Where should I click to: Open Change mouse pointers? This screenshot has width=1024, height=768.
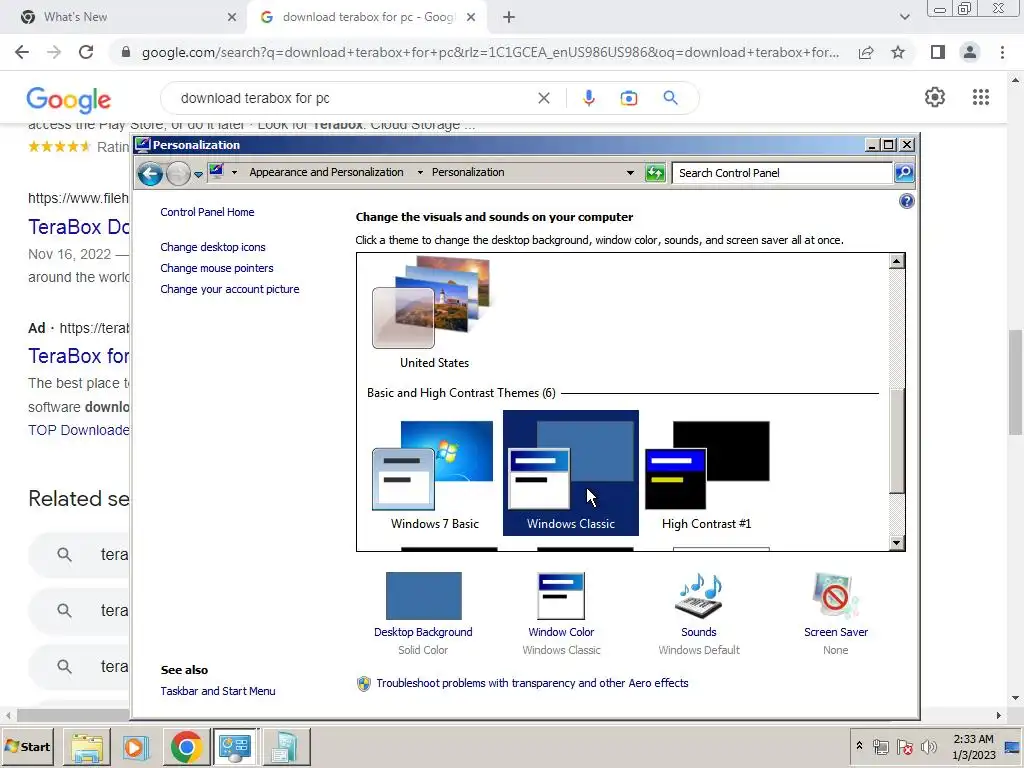tap(217, 268)
